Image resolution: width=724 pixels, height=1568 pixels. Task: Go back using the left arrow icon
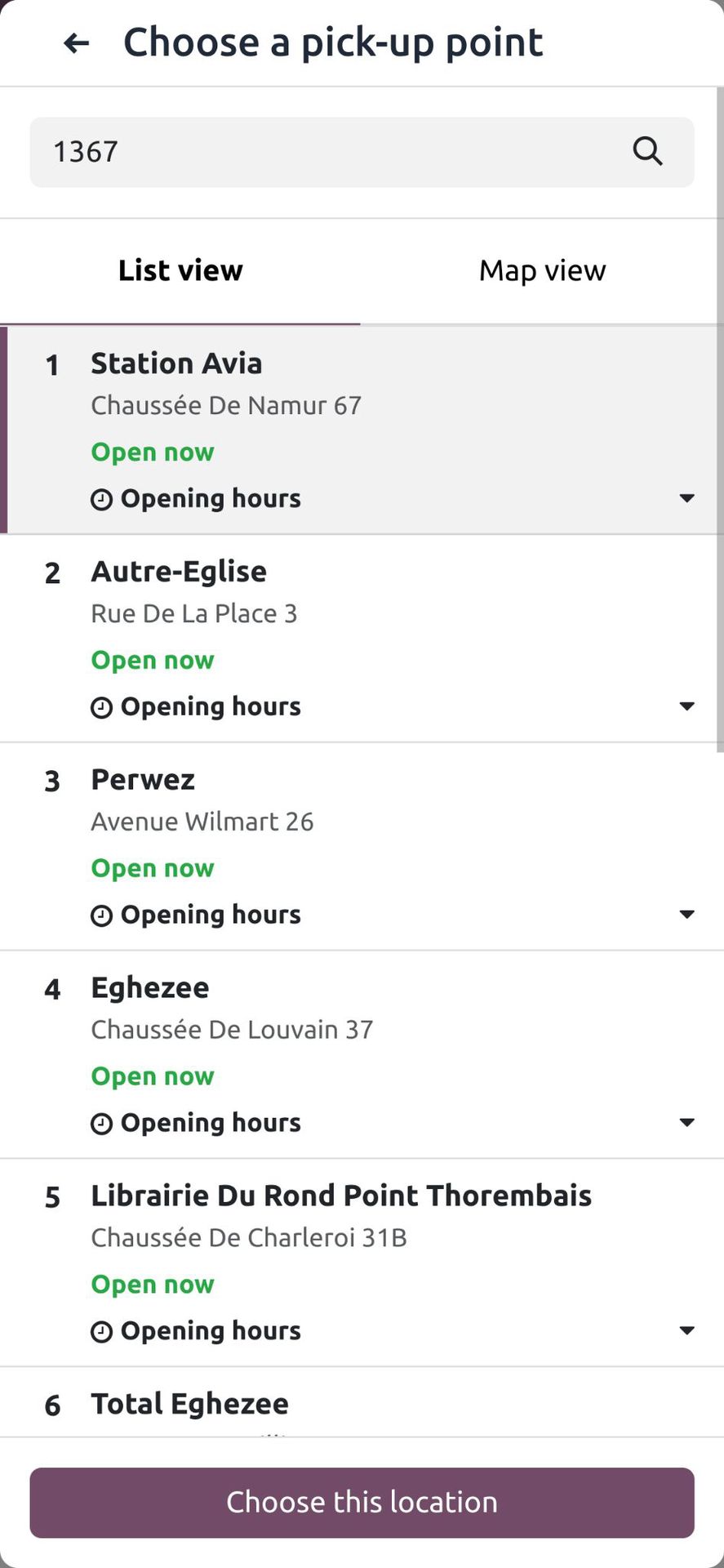coord(76,43)
